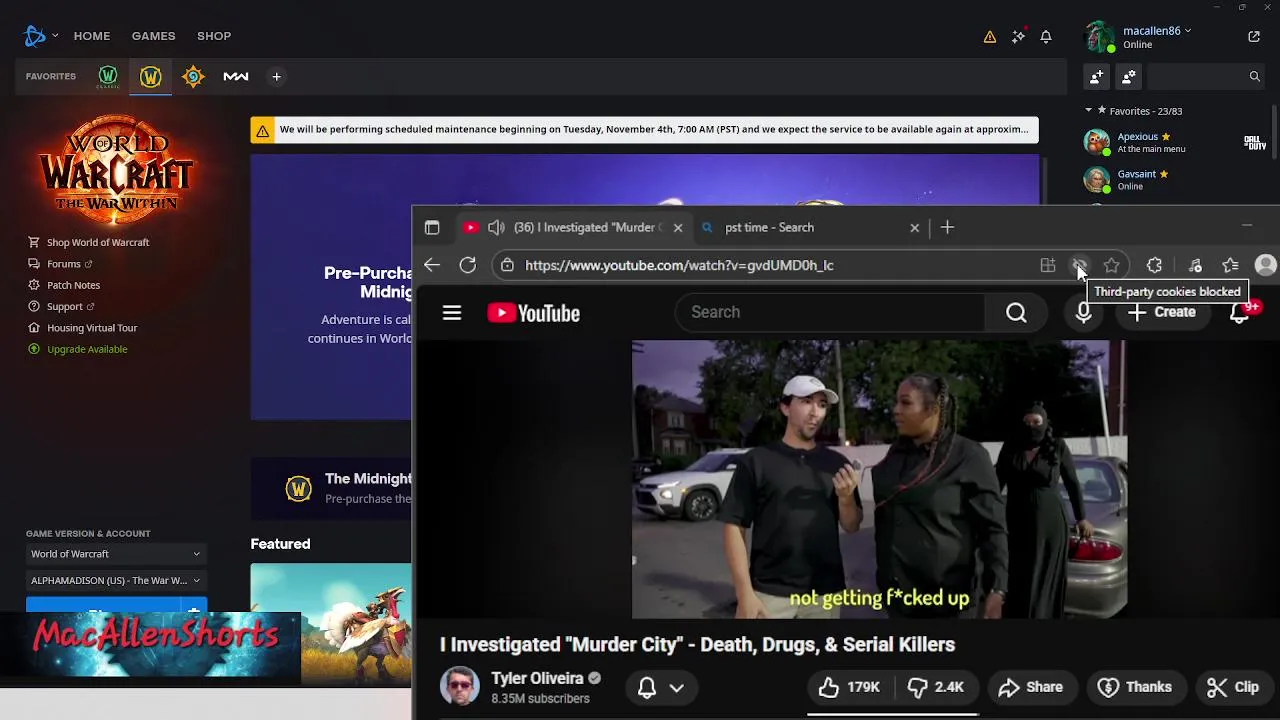Close the pst time Search tab
Viewport: 1280px width, 720px height.
[914, 228]
